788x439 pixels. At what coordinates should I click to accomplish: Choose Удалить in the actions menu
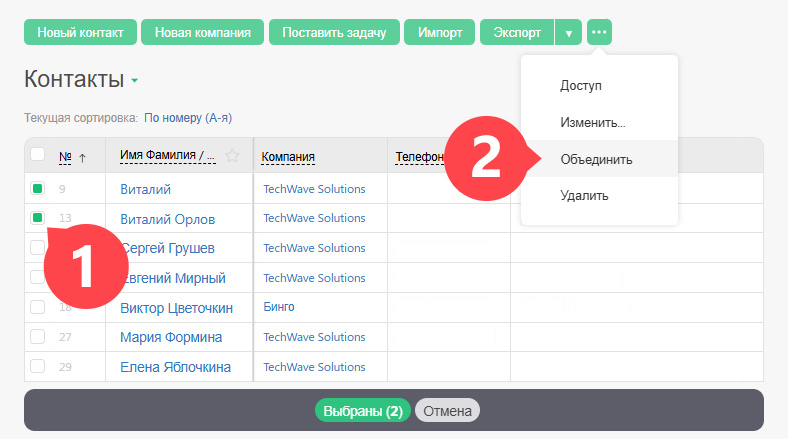point(584,195)
